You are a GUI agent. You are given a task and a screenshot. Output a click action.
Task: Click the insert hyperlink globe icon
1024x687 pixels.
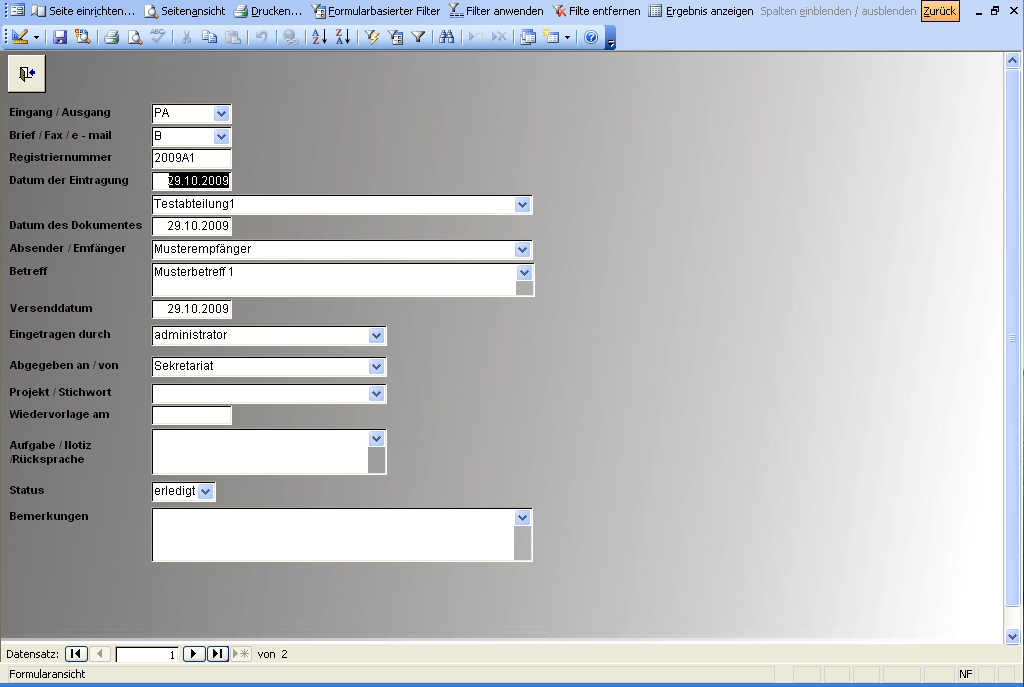291,37
